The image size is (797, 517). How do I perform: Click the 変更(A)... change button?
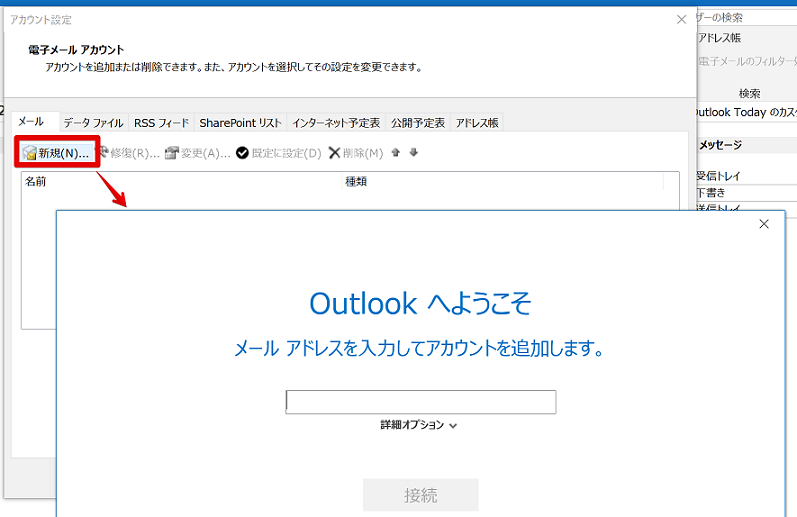tap(198, 153)
